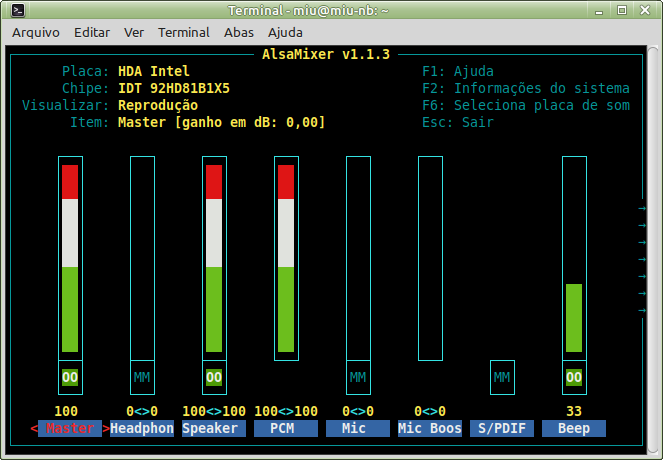Open the Arquivo menu
The width and height of the screenshot is (663, 460).
36,33
